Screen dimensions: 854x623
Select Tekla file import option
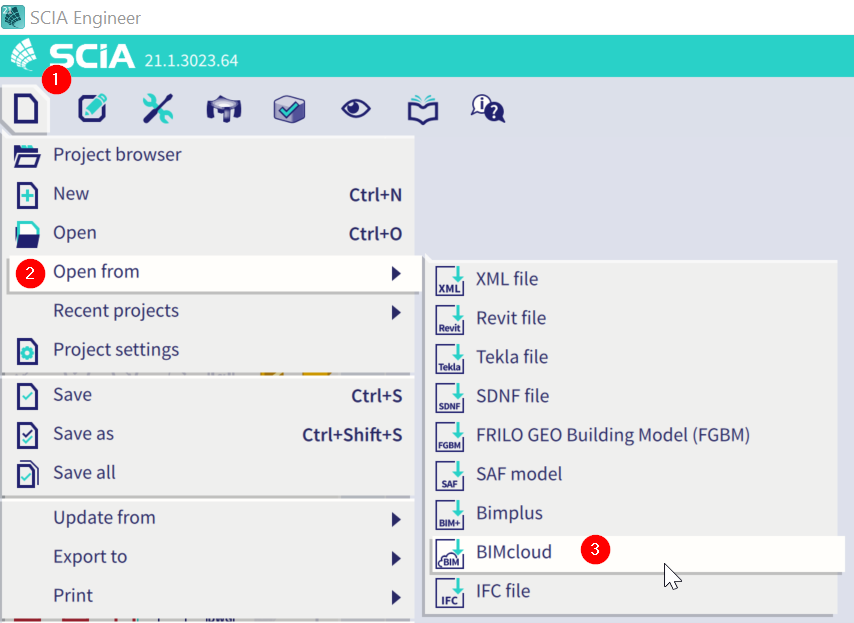click(x=632, y=357)
